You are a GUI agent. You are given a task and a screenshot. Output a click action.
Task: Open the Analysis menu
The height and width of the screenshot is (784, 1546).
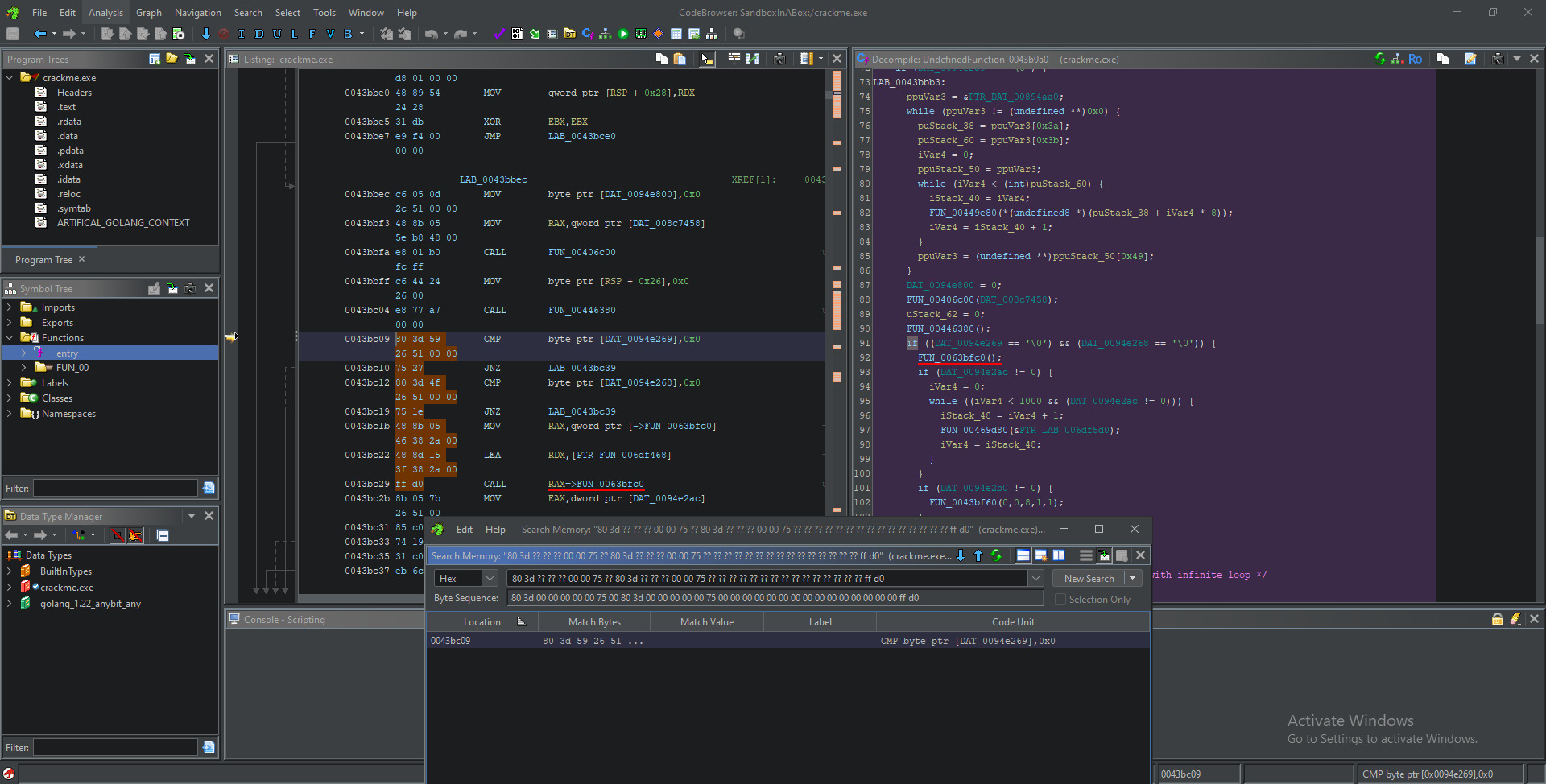pyautogui.click(x=105, y=12)
